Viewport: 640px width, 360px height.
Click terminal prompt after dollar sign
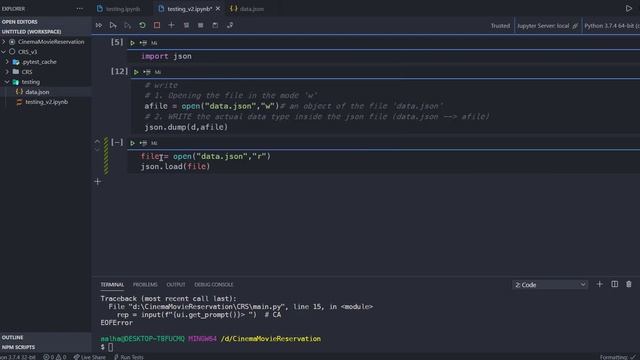(111, 347)
